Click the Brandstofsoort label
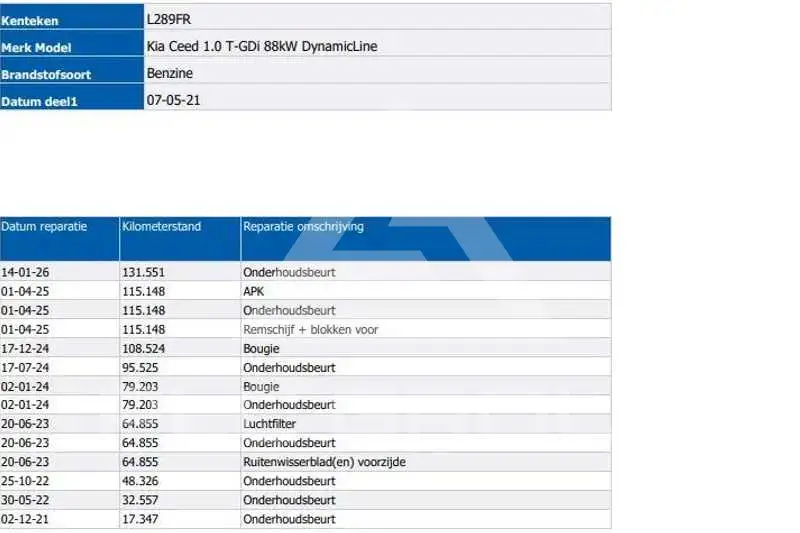 pos(46,75)
